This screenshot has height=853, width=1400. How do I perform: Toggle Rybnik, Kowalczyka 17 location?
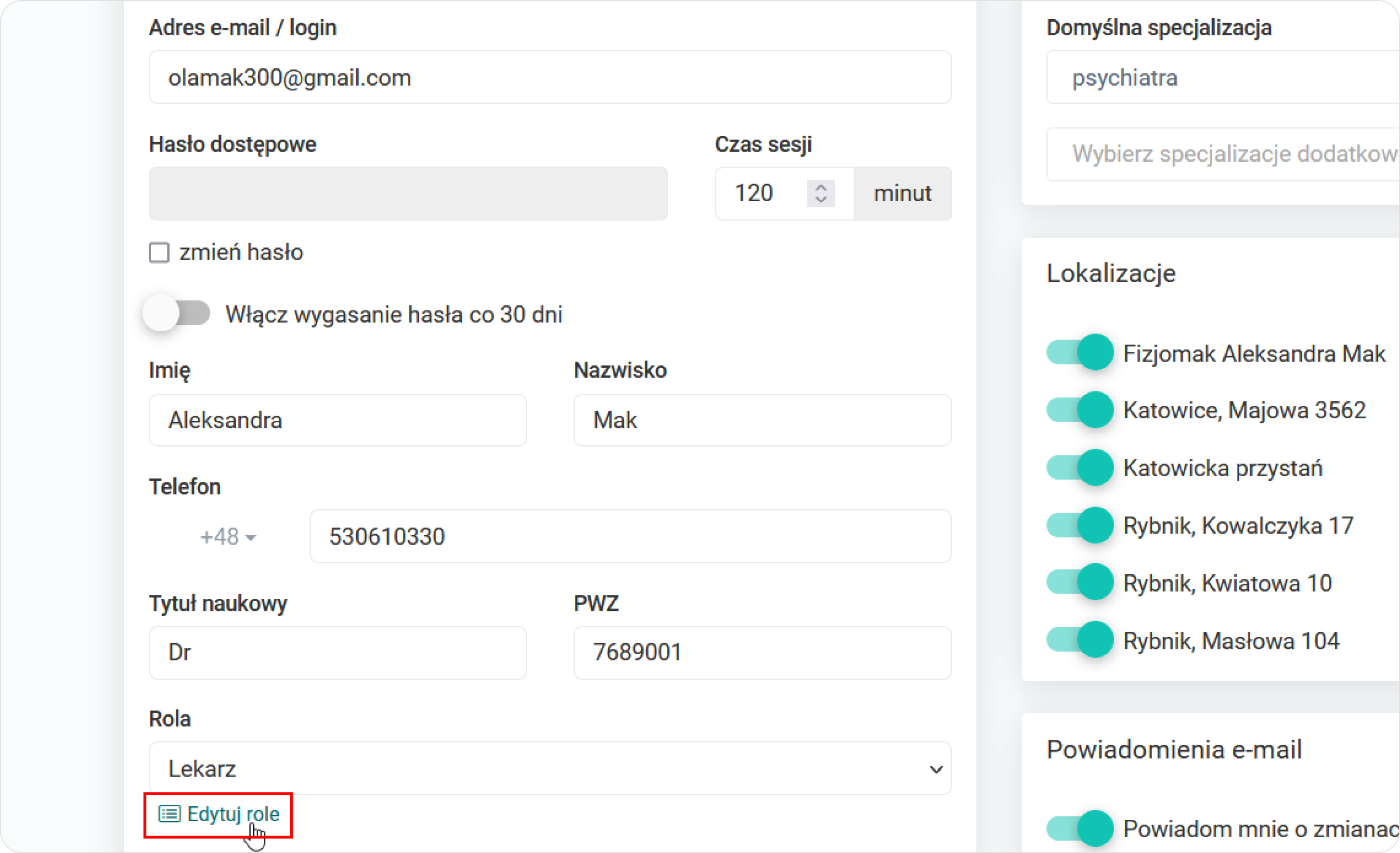click(x=1079, y=525)
